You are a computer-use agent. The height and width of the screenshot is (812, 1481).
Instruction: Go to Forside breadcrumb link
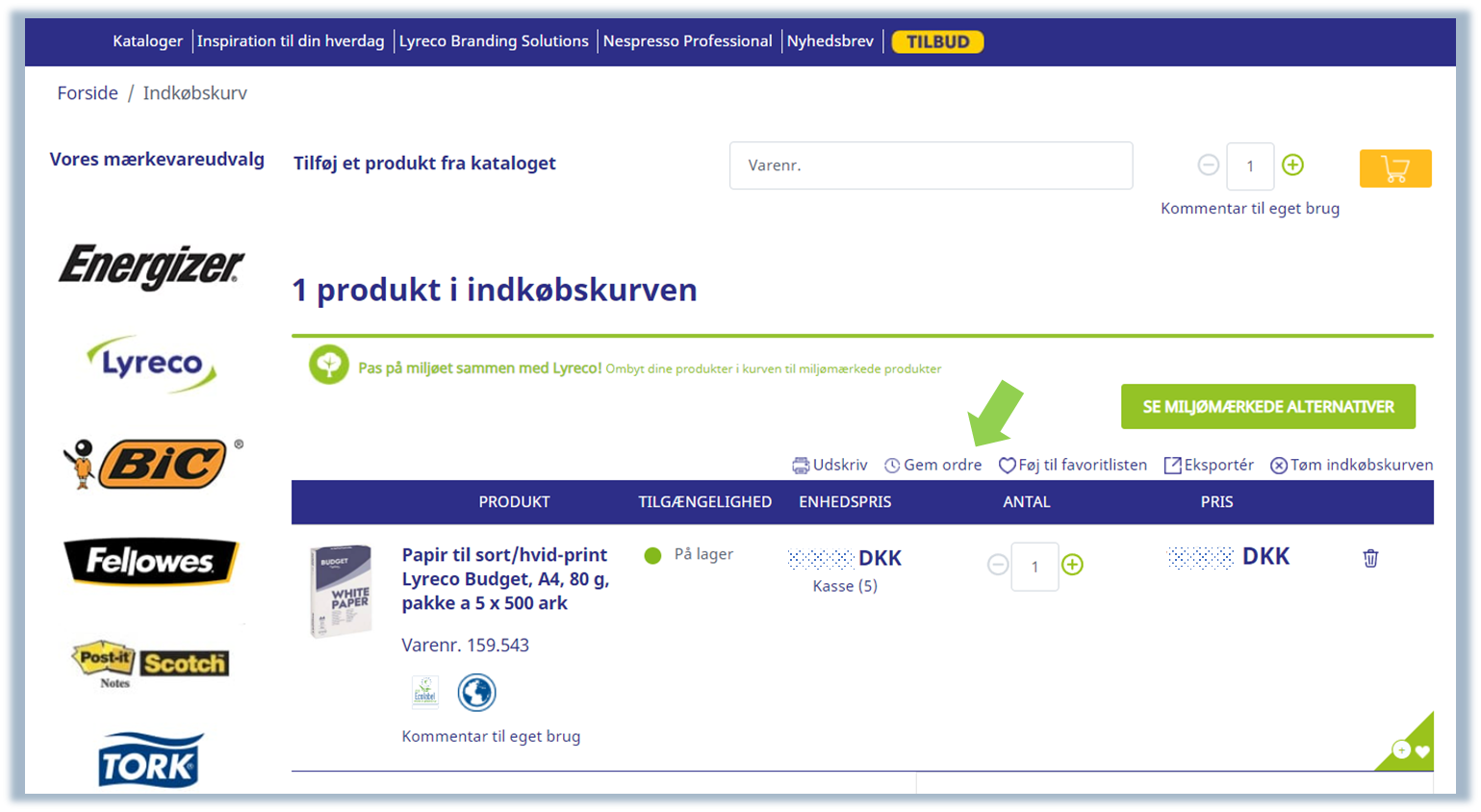point(88,93)
